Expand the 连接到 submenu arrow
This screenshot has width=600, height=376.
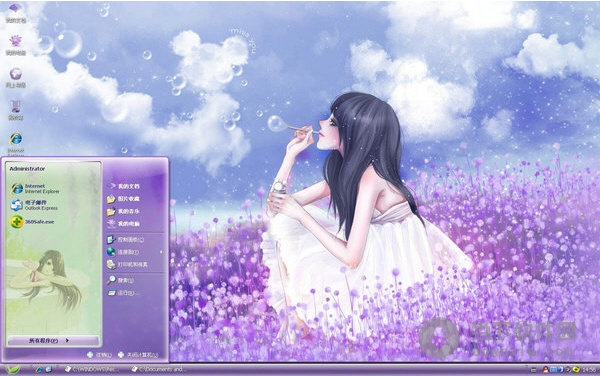tap(161, 252)
